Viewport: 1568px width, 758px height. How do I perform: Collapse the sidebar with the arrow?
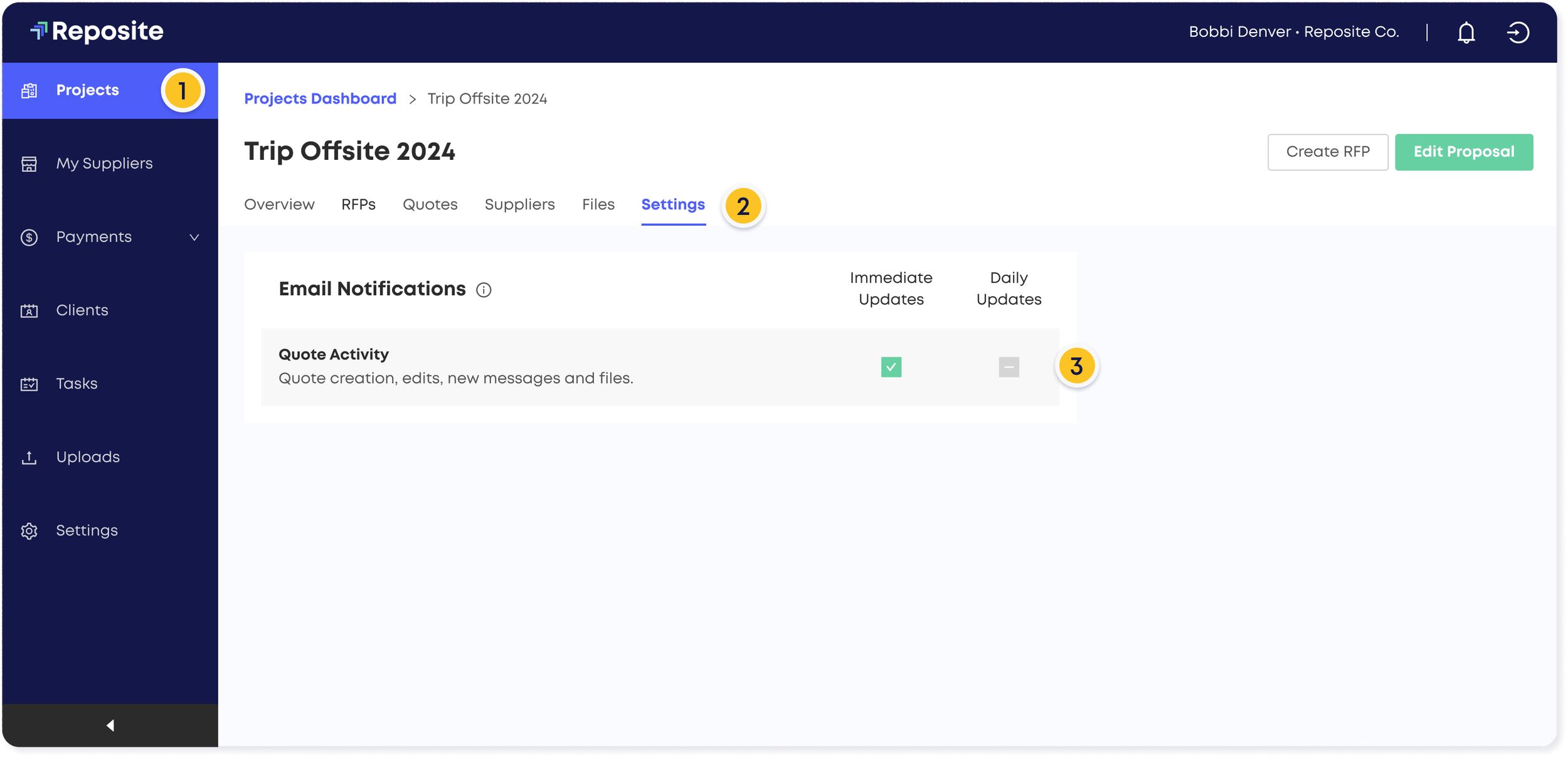pos(110,725)
